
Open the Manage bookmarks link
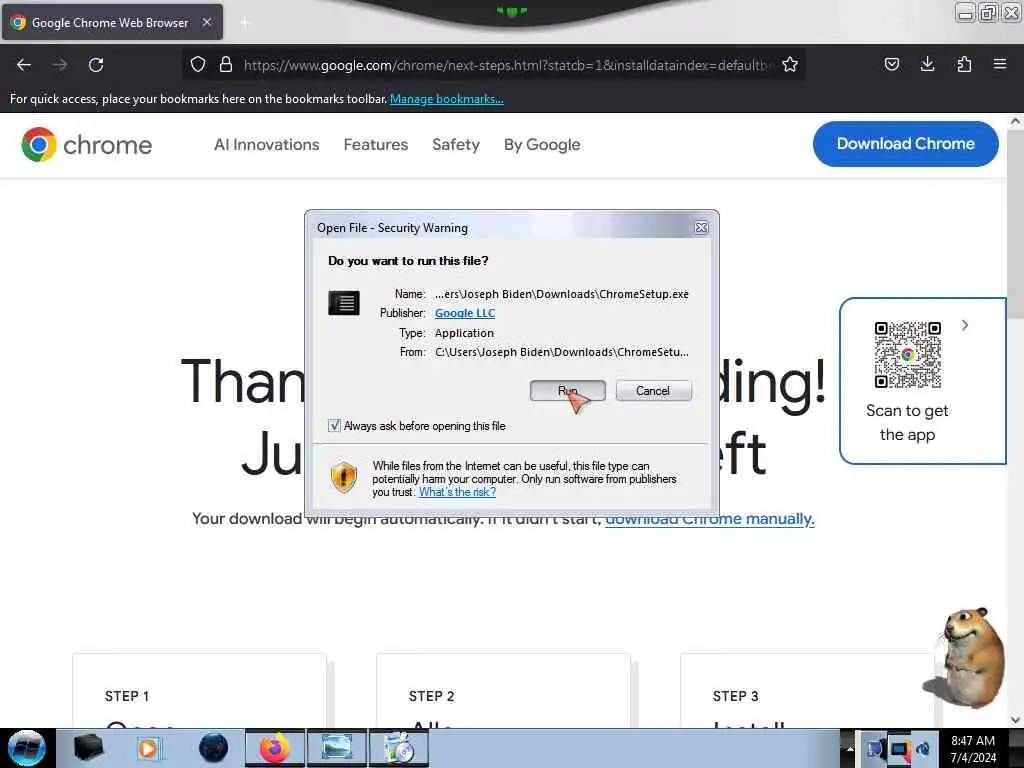click(x=447, y=99)
